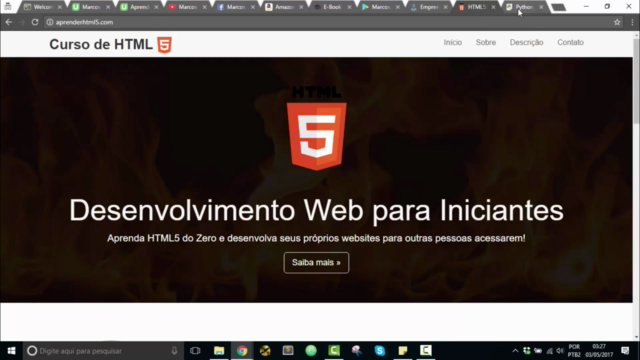
Task: Click the Digite aqui para pesquisar search box
Action: point(102,351)
